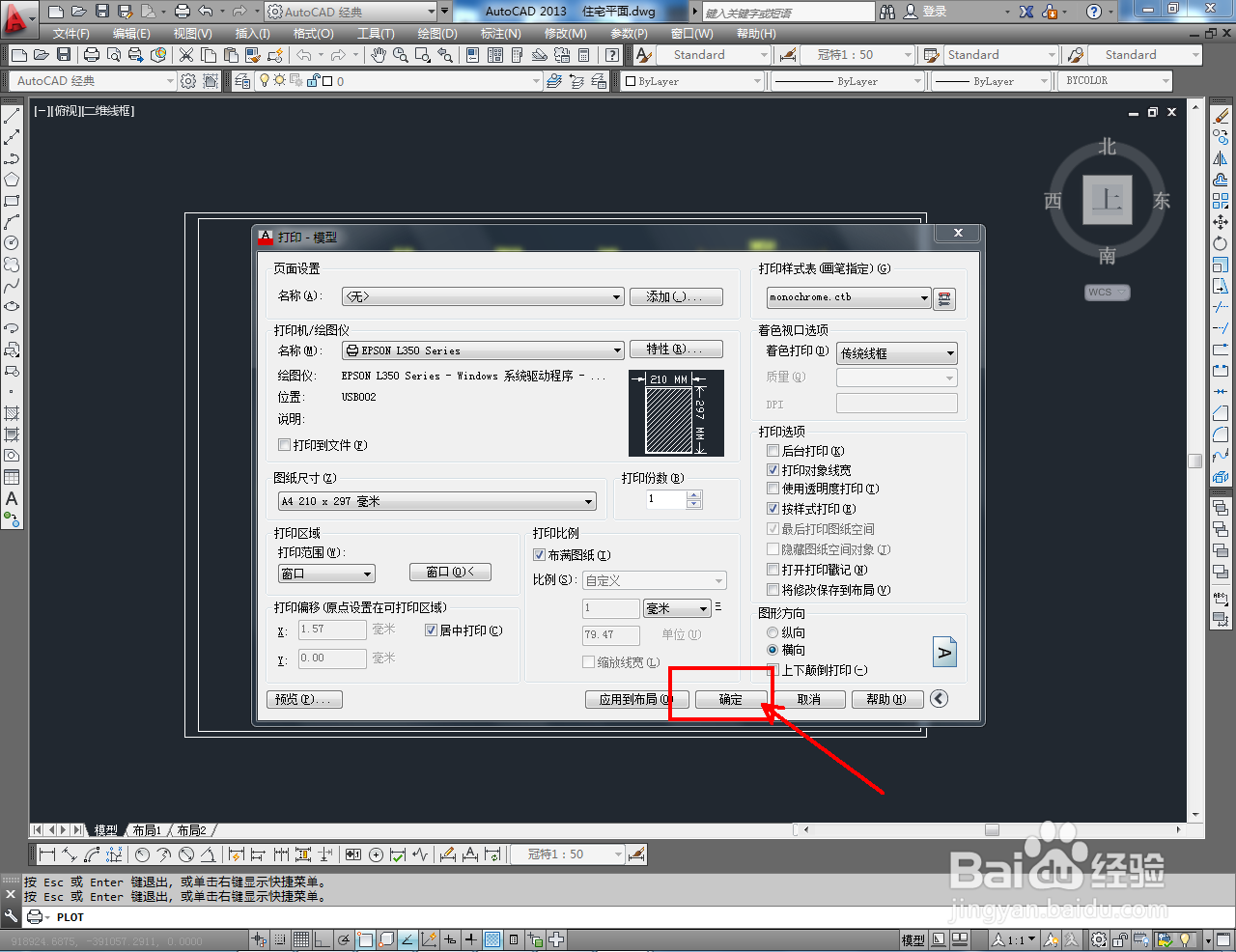1236x952 pixels.
Task: Open the plot range Window dropdown
Action: 326,574
